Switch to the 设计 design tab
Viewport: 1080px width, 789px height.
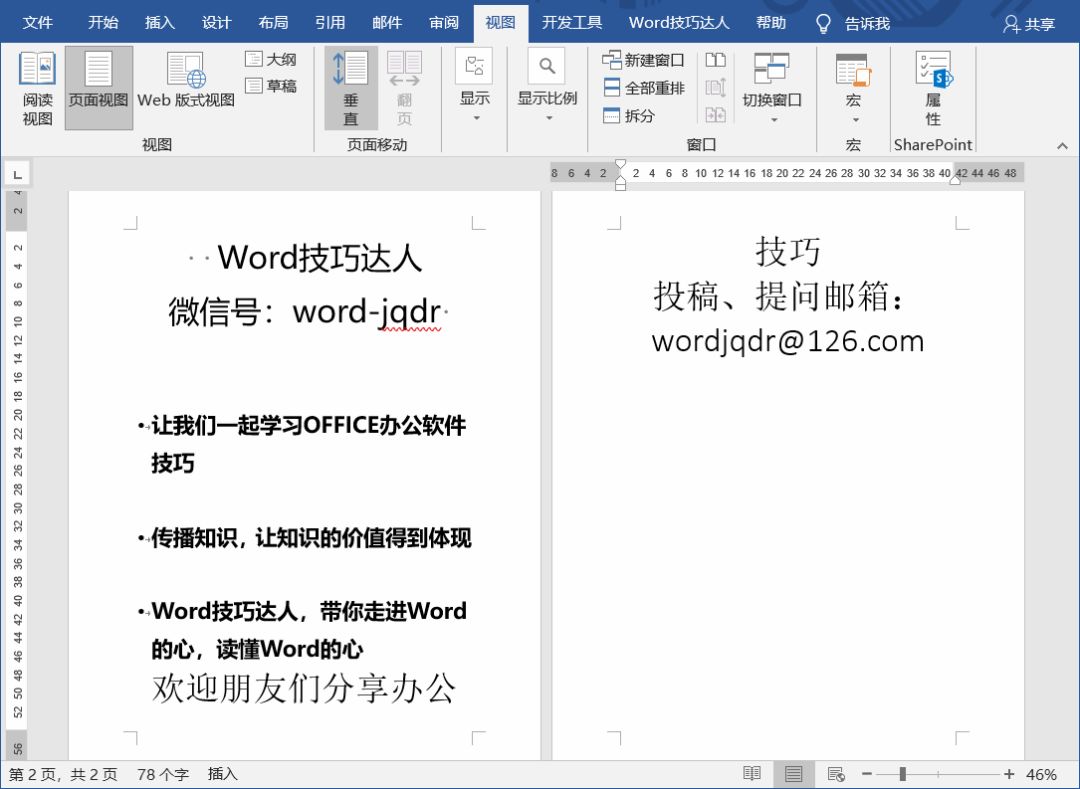point(216,23)
